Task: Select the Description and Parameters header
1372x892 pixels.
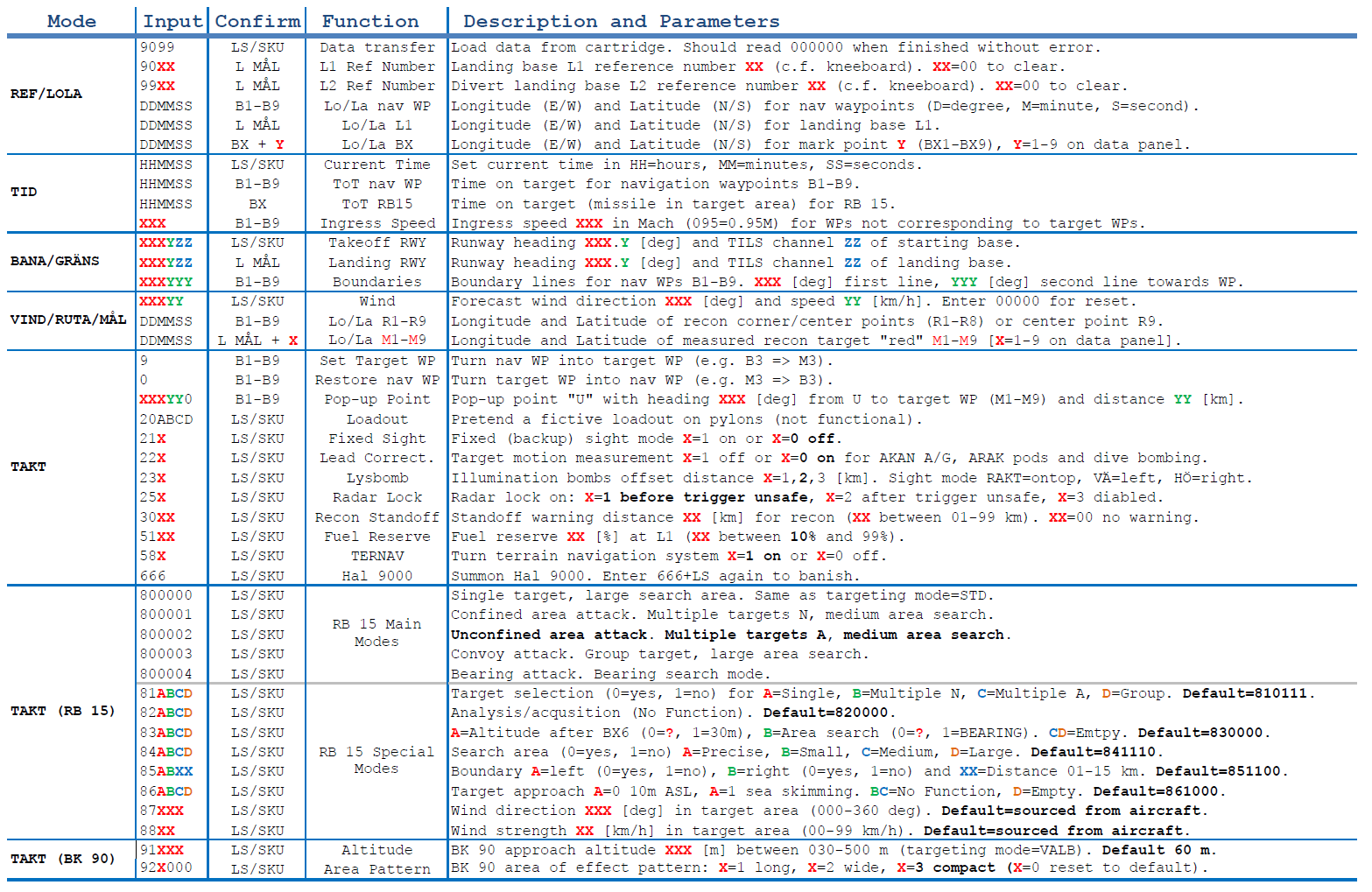Action: [621, 21]
